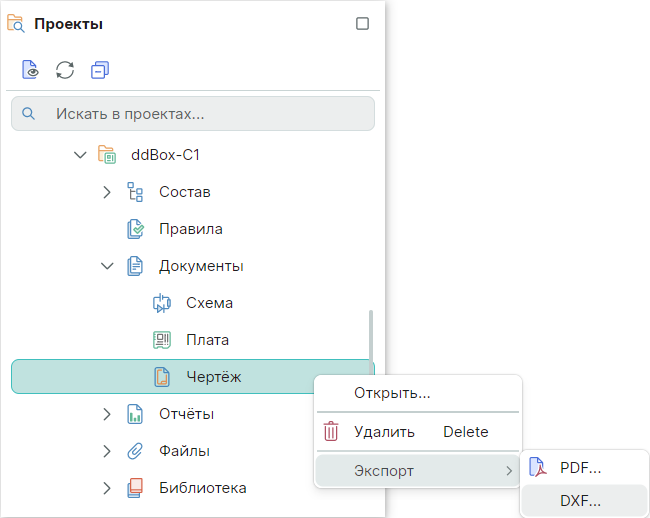Expand the Отчёты node
650x518 pixels.
click(107, 414)
